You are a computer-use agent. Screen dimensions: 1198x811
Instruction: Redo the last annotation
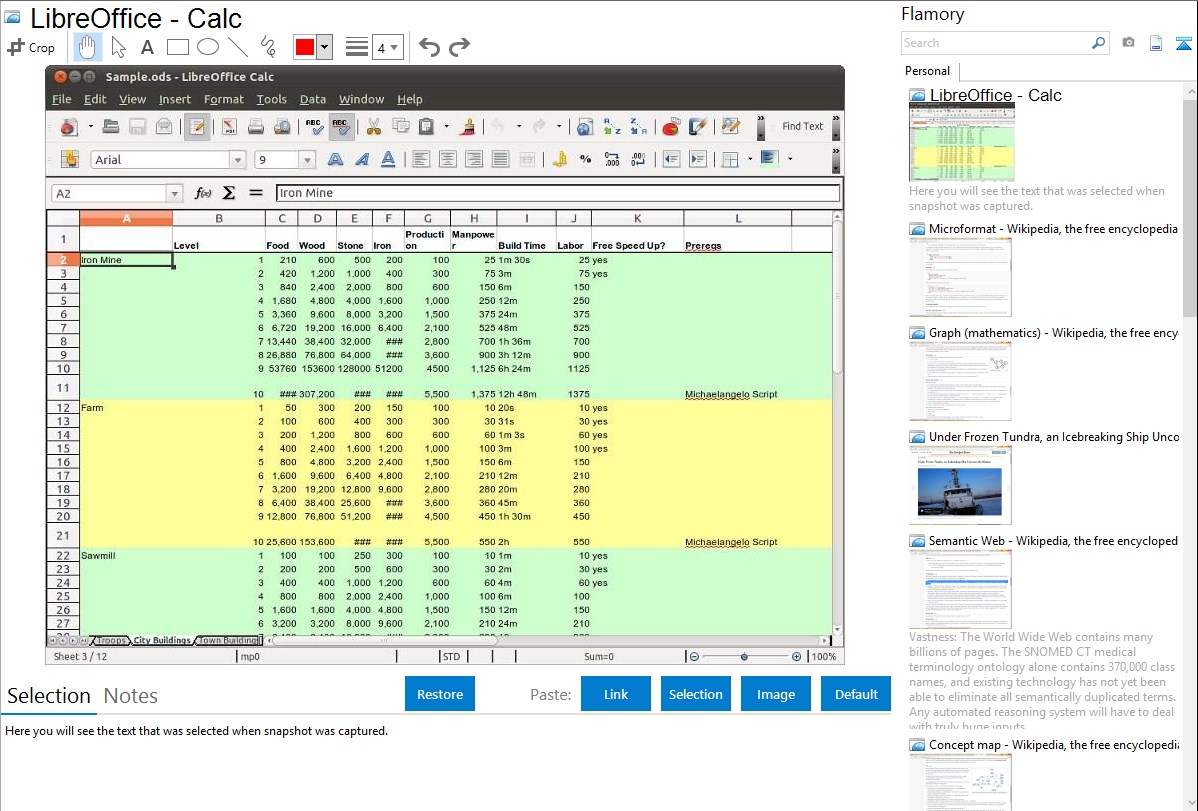pyautogui.click(x=459, y=47)
